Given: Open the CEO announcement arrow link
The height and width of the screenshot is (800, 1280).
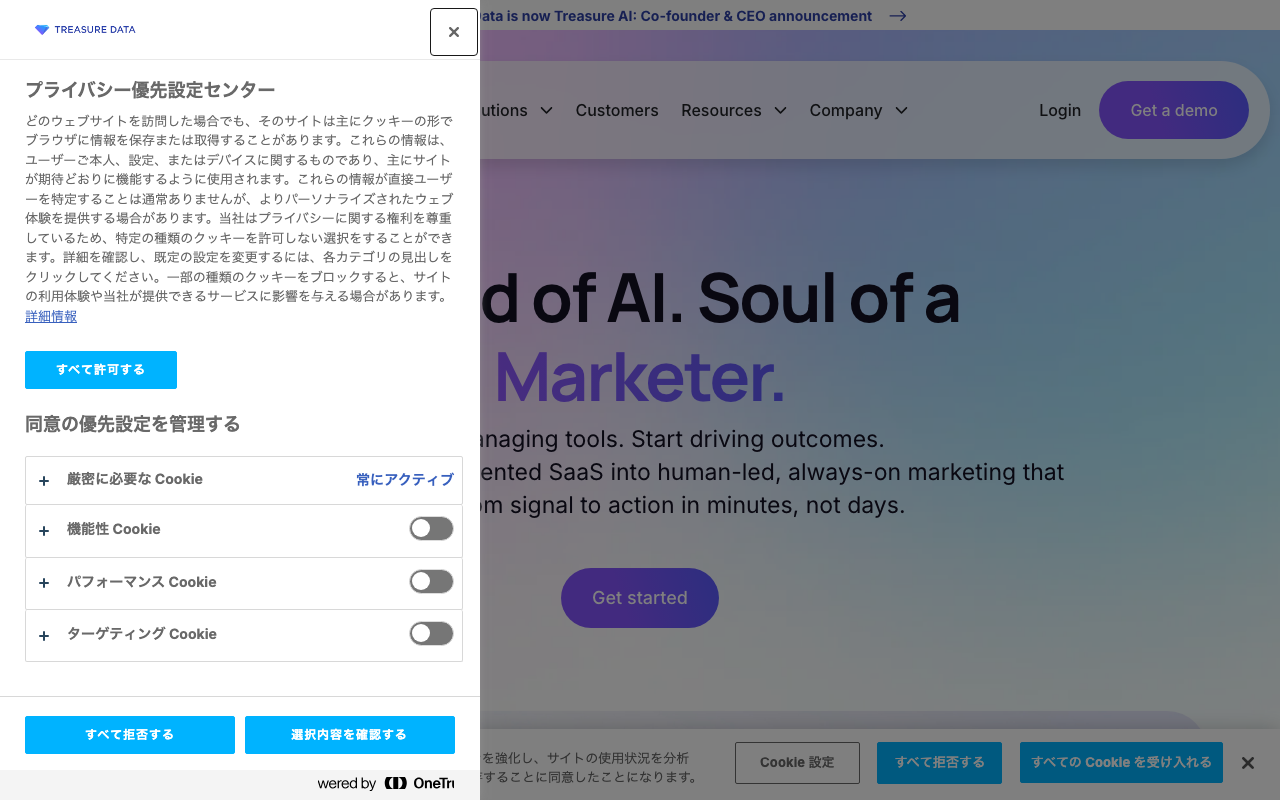Looking at the screenshot, I should [x=898, y=16].
